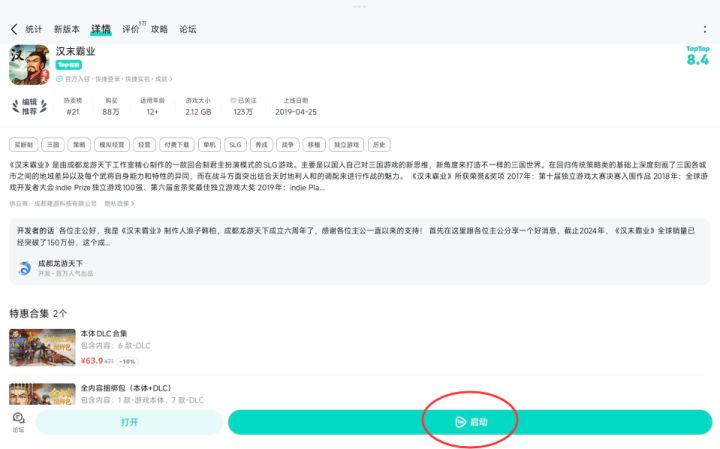720x449 pixels.
Task: Click the 养成 tag
Action: coord(261,145)
